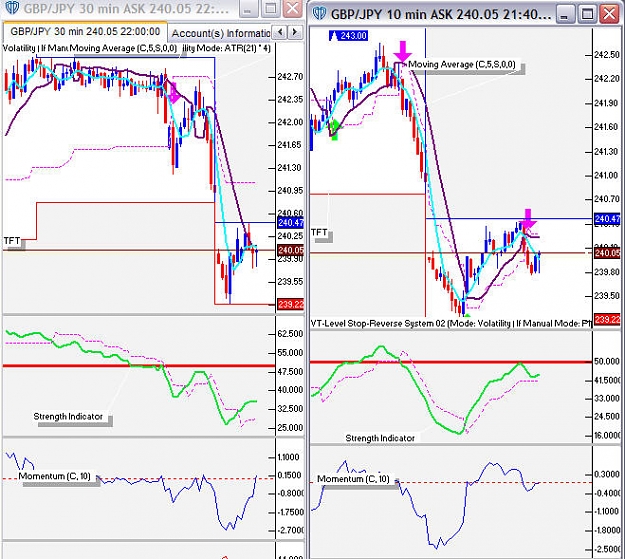
Task: Click the tab scroll right arrow
Action: (295, 32)
